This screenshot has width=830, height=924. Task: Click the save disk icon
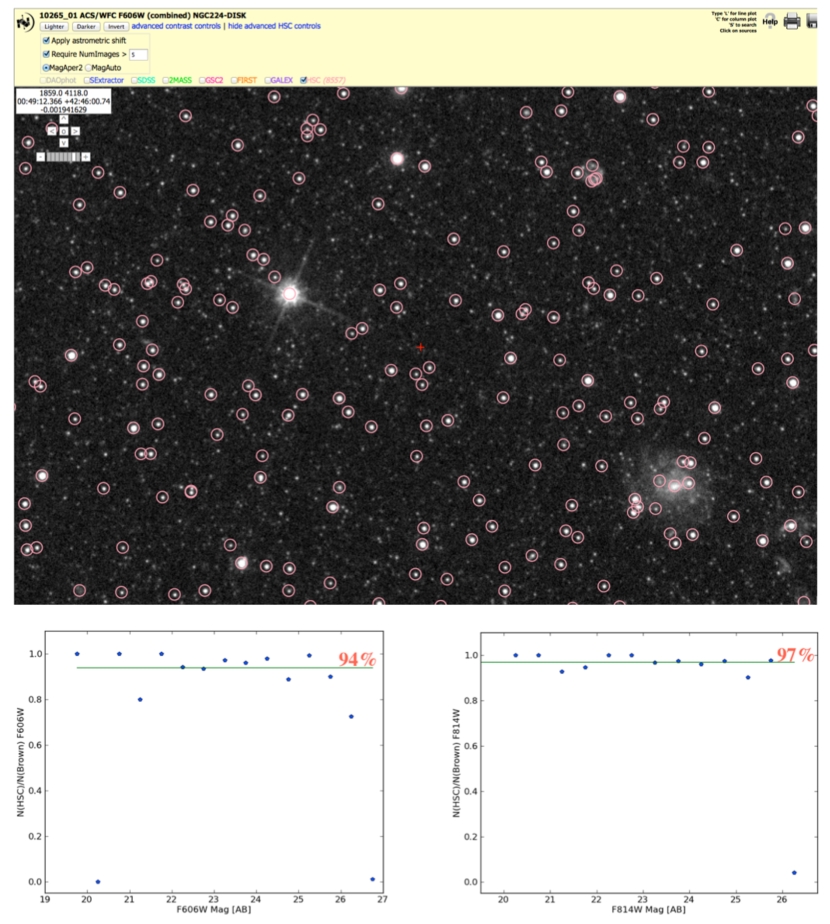coord(812,20)
